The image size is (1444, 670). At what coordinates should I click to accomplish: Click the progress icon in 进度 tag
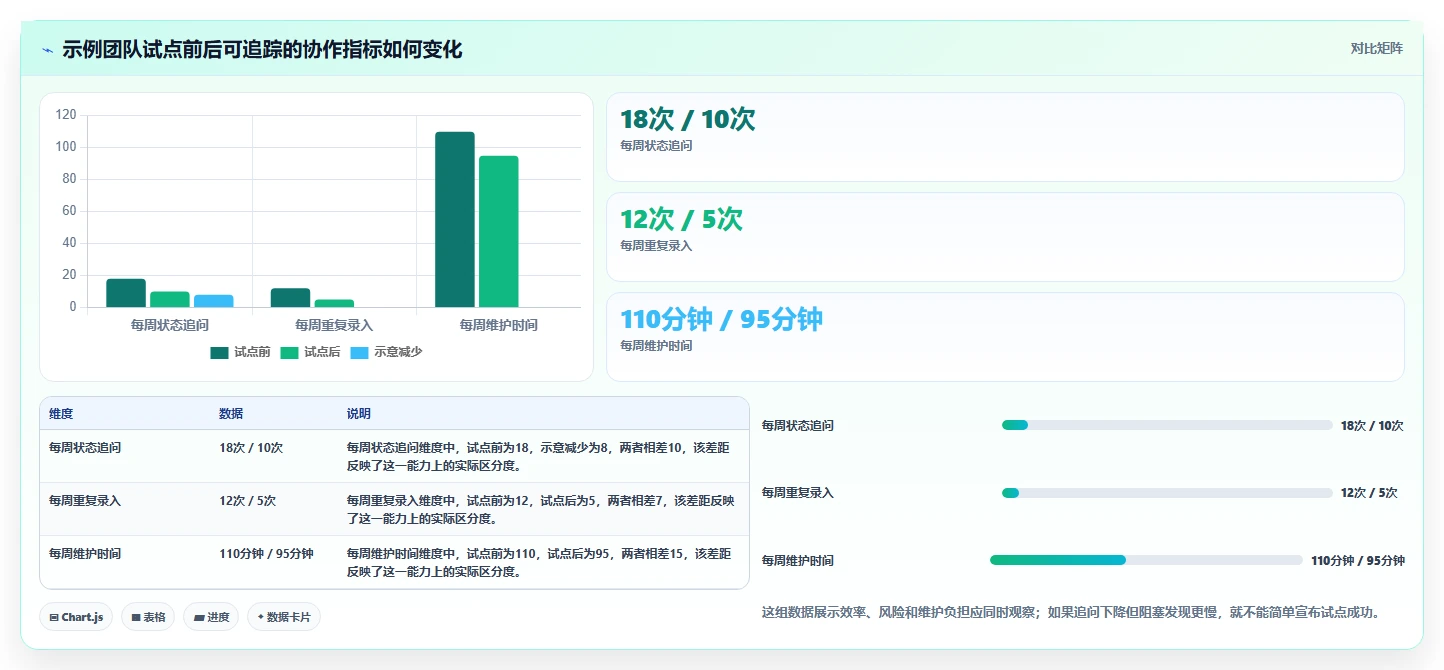pyautogui.click(x=199, y=618)
